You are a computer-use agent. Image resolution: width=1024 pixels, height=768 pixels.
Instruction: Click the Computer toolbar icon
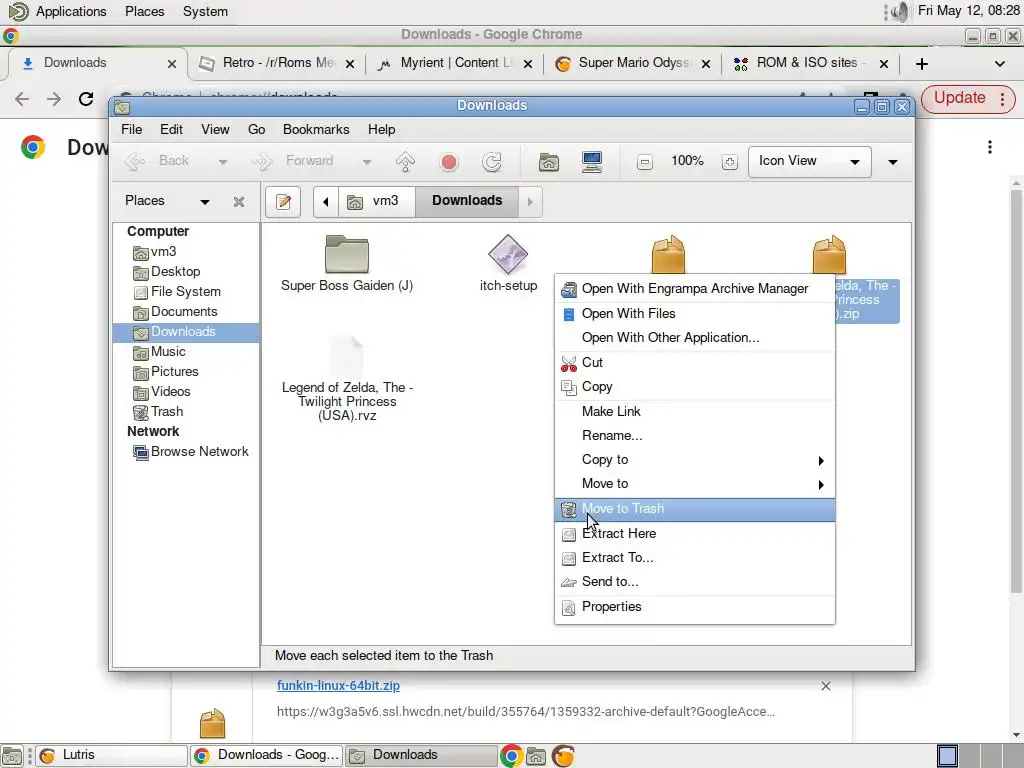(x=592, y=161)
